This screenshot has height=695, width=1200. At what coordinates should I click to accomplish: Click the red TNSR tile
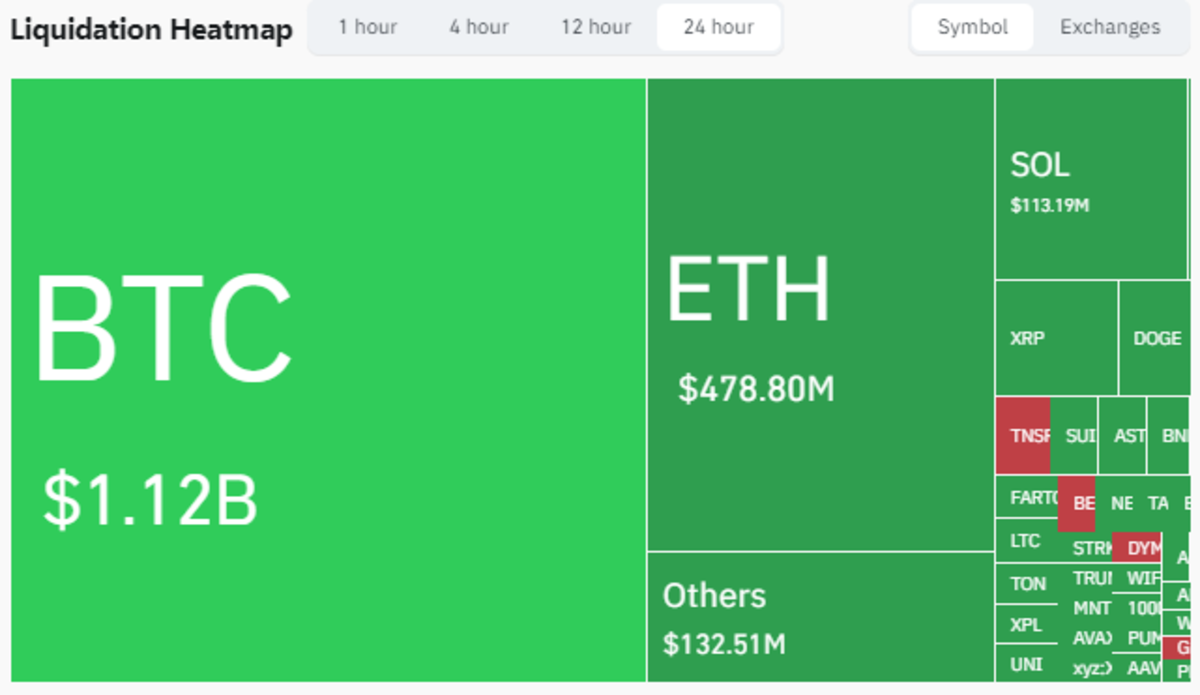(1022, 435)
